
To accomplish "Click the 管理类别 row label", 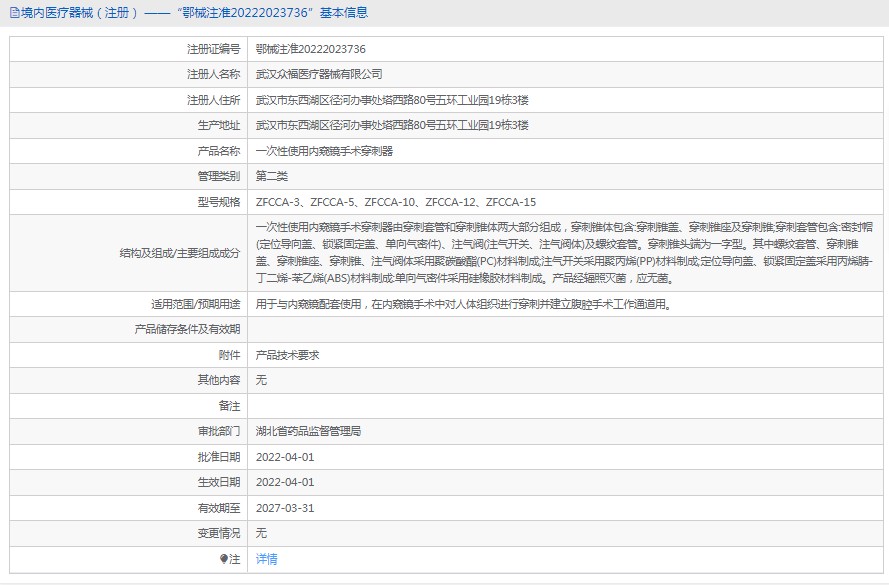I will tap(219, 176).
